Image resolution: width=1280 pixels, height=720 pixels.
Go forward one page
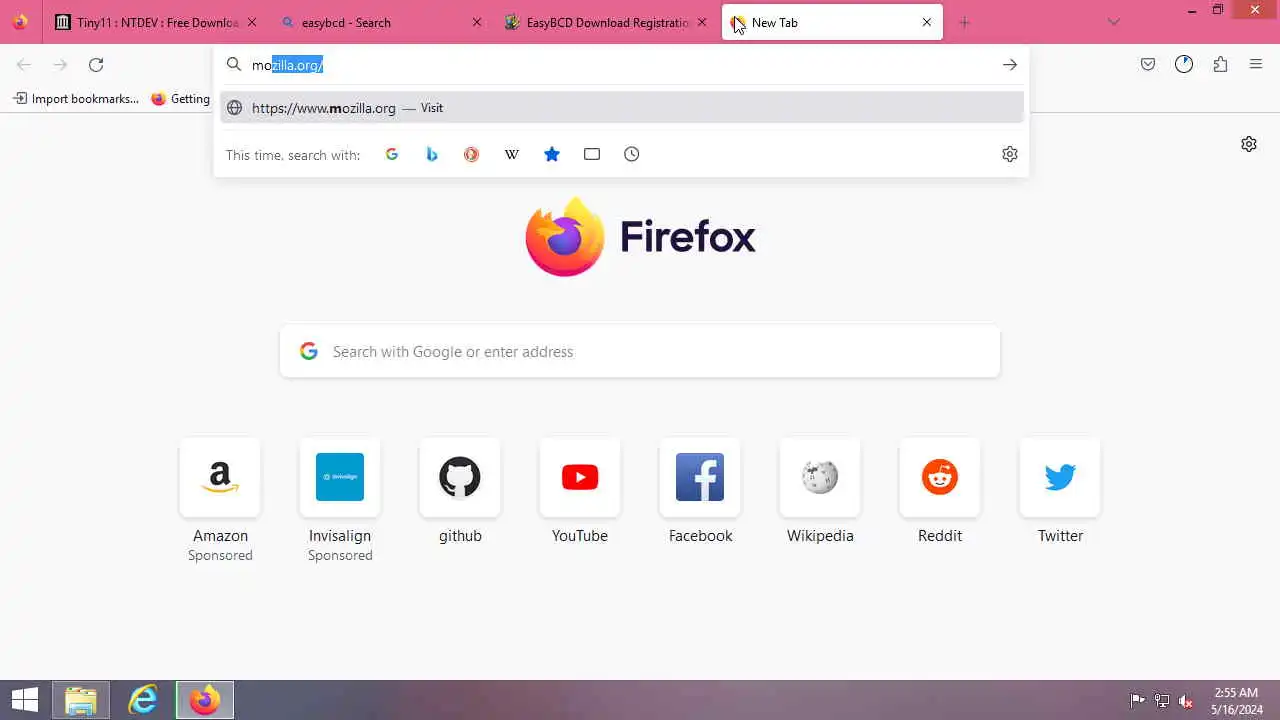[60, 65]
